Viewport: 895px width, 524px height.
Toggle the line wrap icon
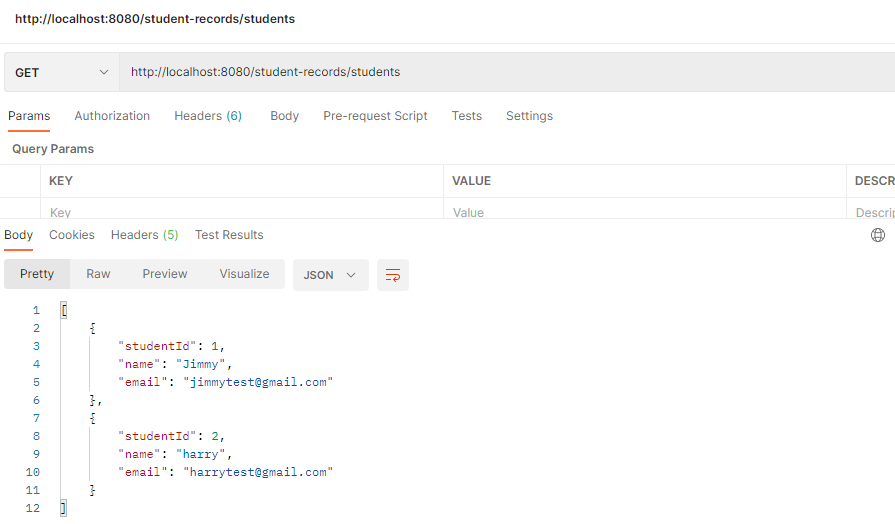click(x=393, y=275)
